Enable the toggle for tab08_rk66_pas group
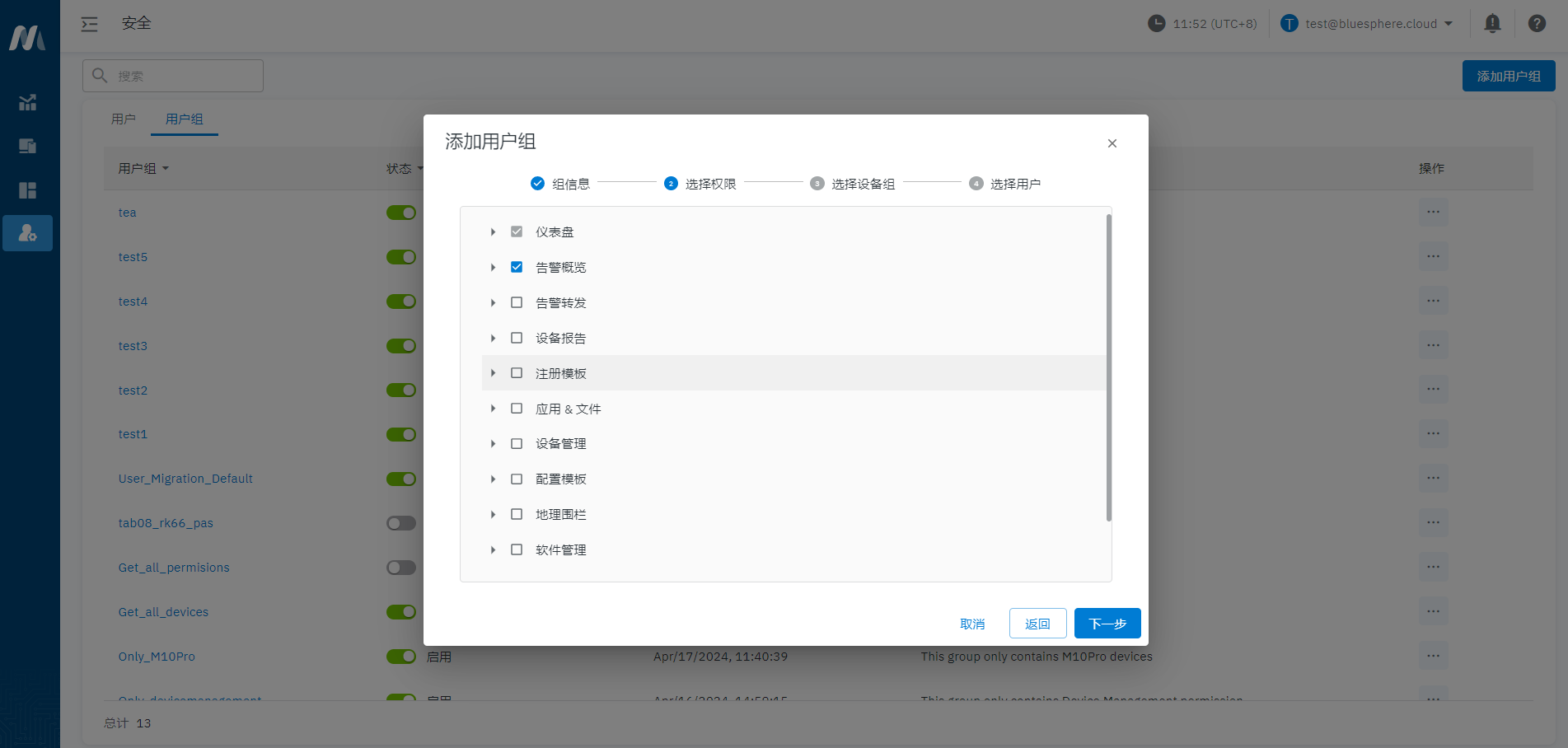 coord(401,522)
